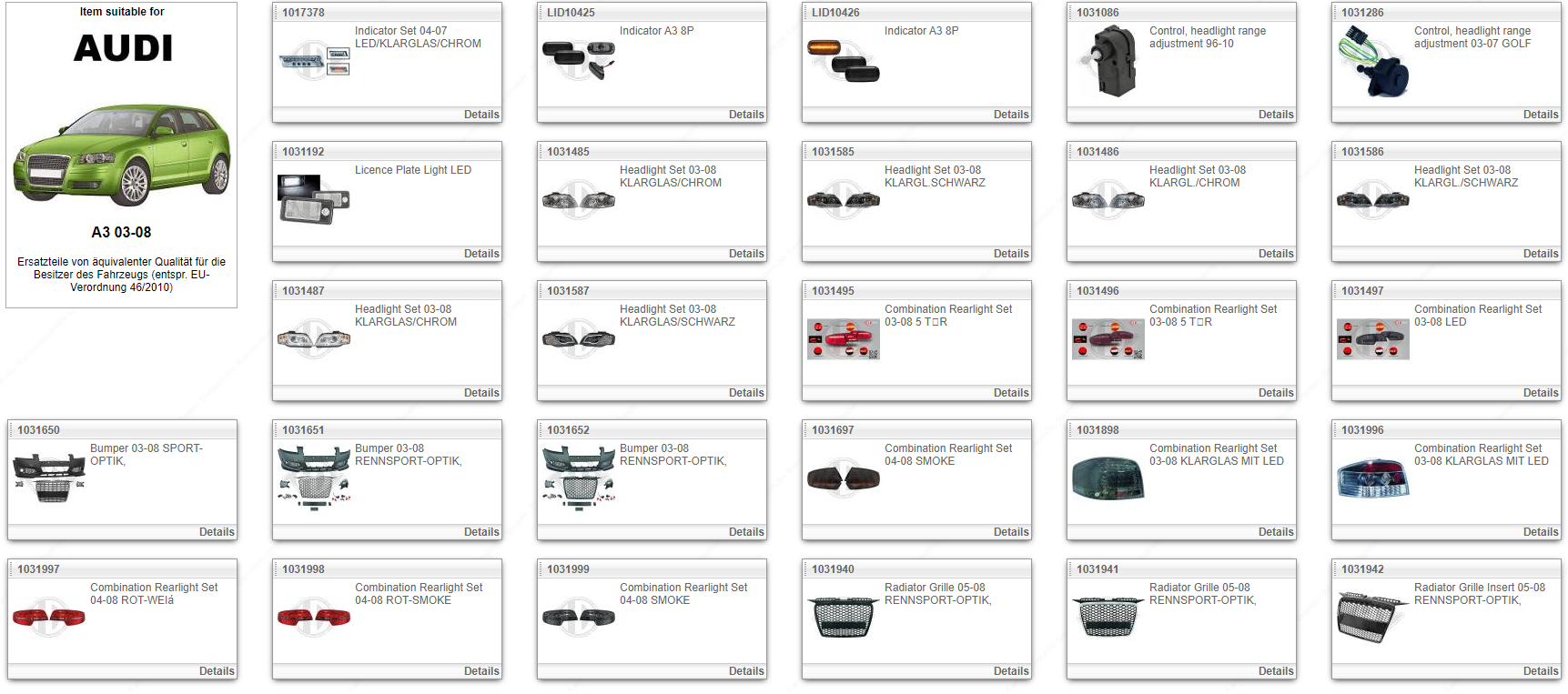The height and width of the screenshot is (694, 1568).
Task: Open Details for Radiator Grille 1031941
Action: [x=1276, y=671]
